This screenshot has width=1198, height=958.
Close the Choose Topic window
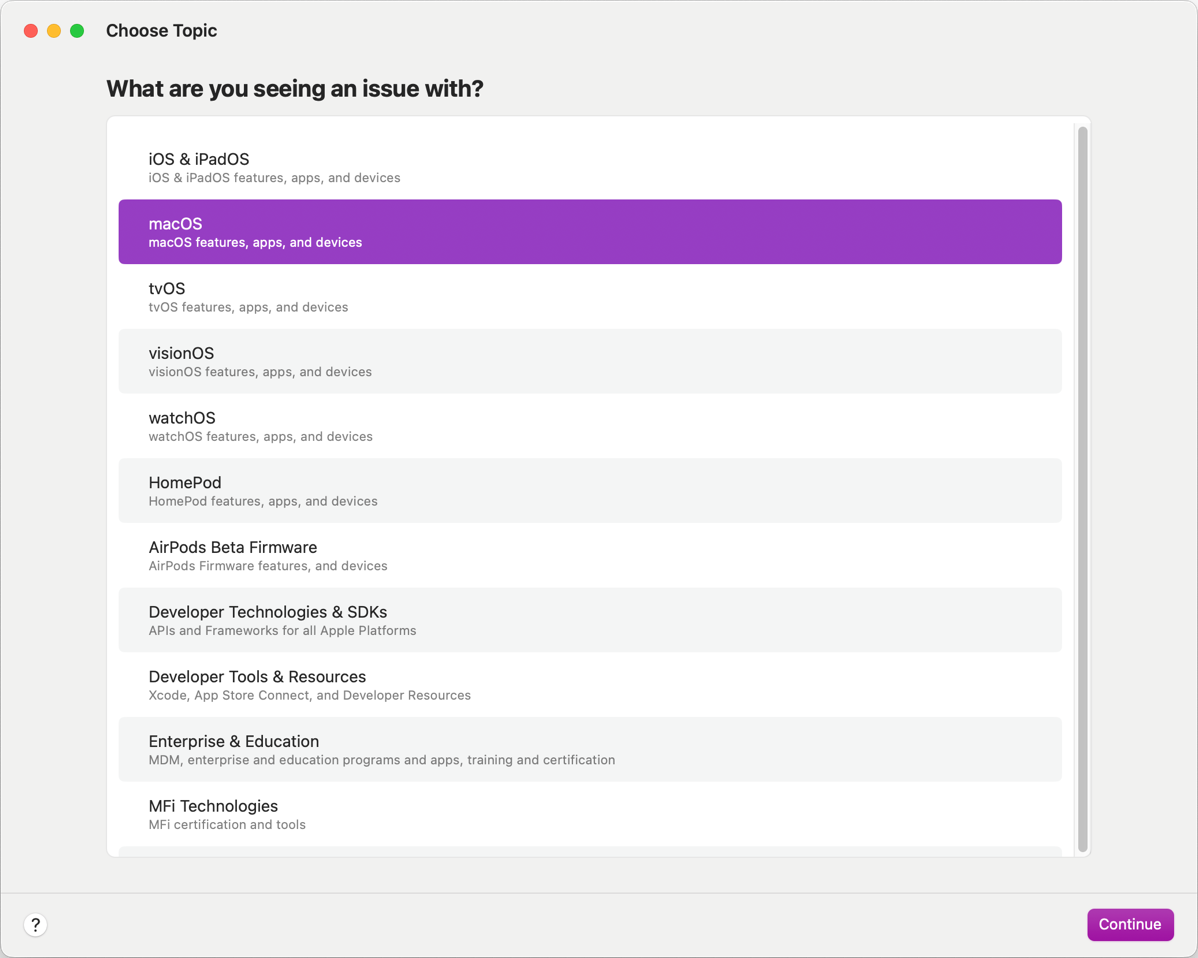[x=31, y=31]
